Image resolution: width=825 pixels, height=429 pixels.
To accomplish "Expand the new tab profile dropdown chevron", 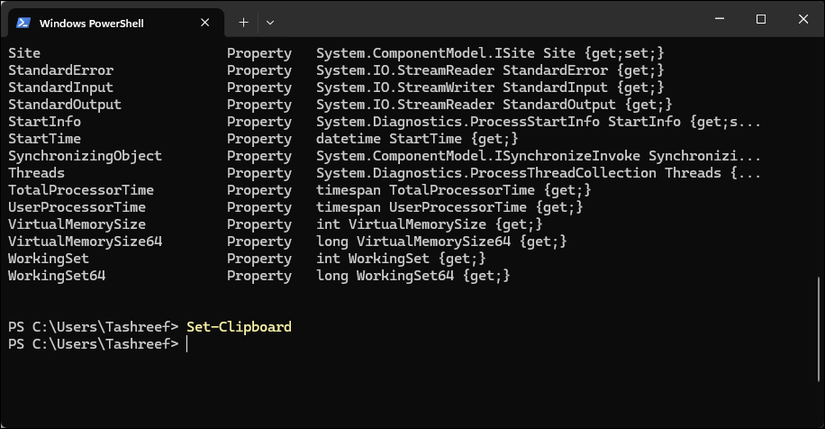I will 270,21.
